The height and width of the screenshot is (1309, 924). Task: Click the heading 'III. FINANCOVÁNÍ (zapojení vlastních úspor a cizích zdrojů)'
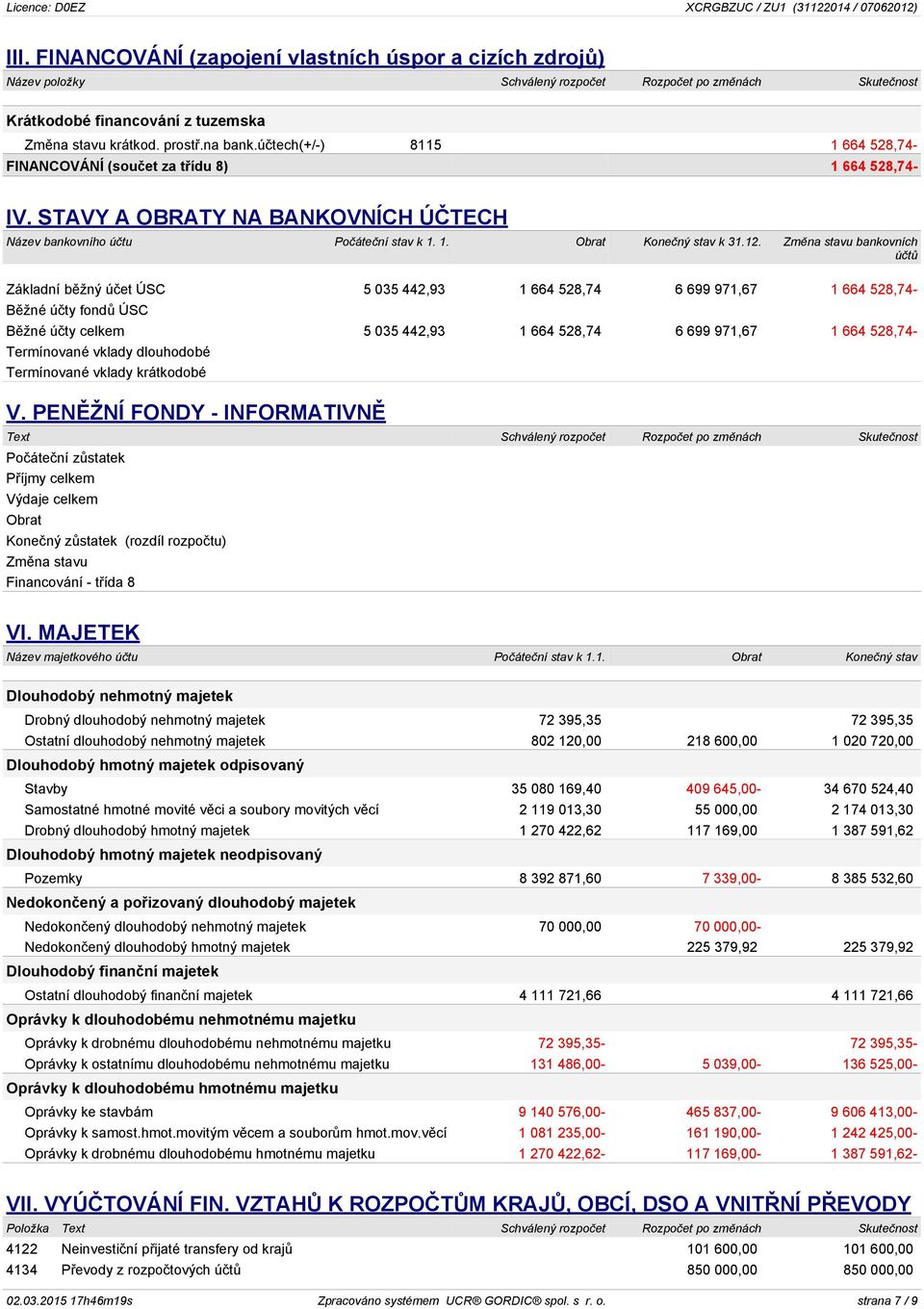305,58
